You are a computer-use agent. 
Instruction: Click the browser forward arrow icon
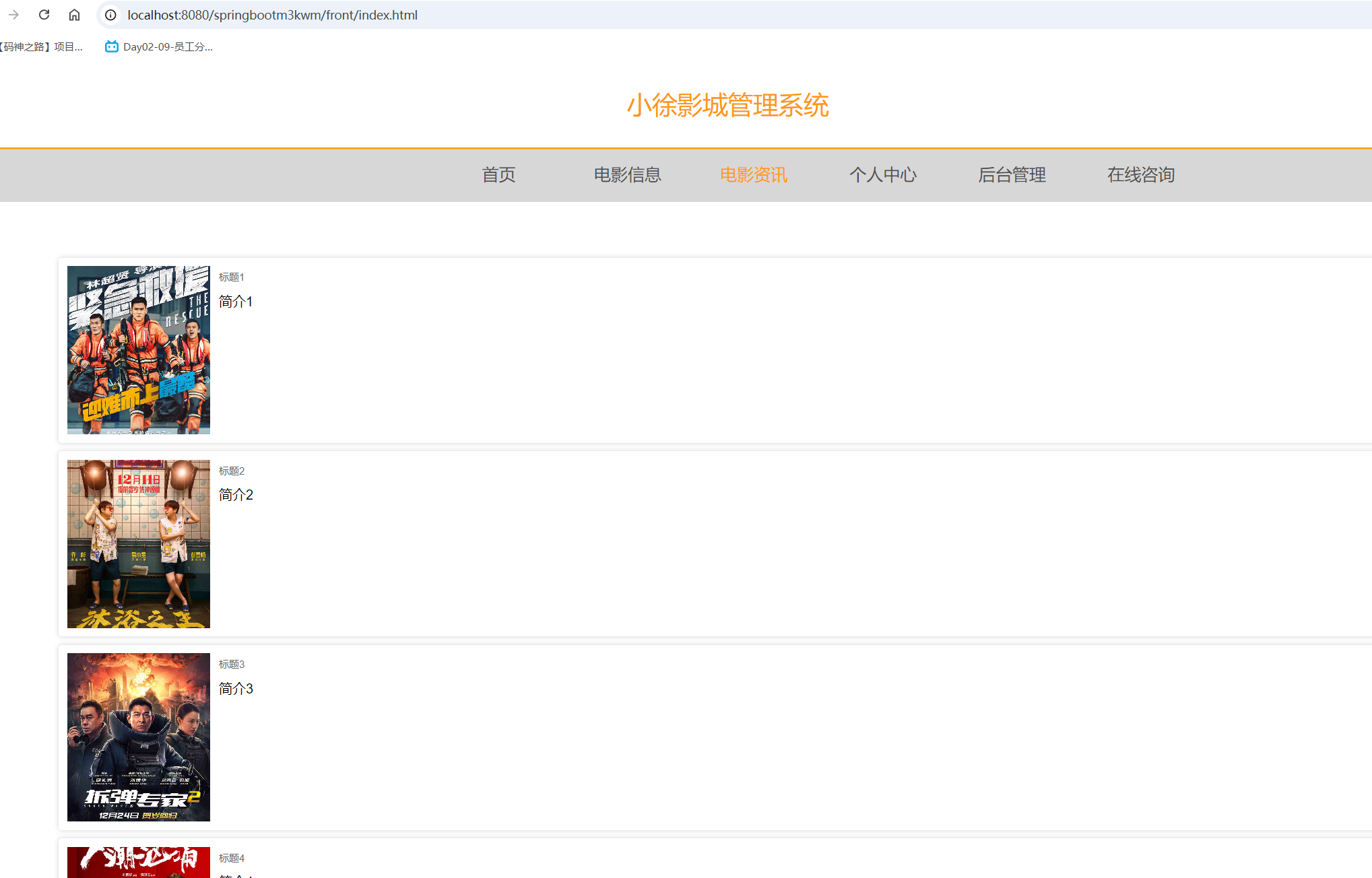point(13,15)
